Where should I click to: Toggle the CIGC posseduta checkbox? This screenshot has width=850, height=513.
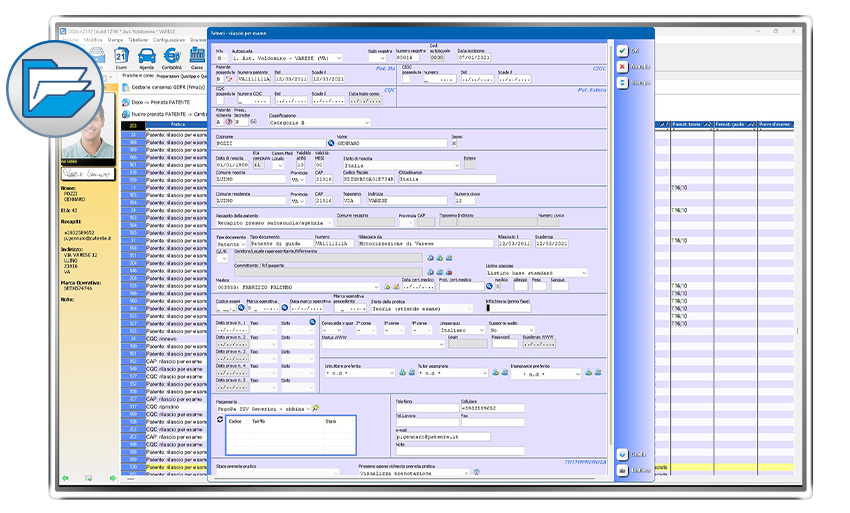[406, 78]
